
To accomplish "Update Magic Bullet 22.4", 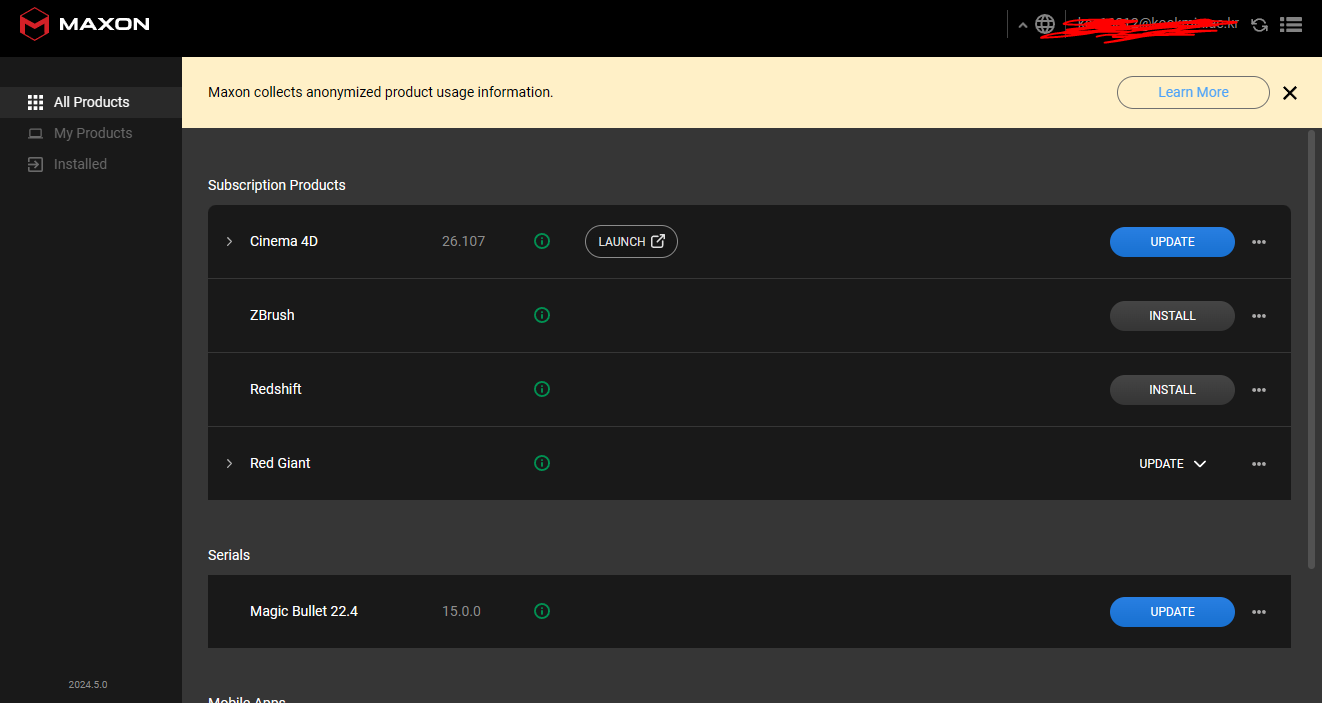I will point(1172,612).
